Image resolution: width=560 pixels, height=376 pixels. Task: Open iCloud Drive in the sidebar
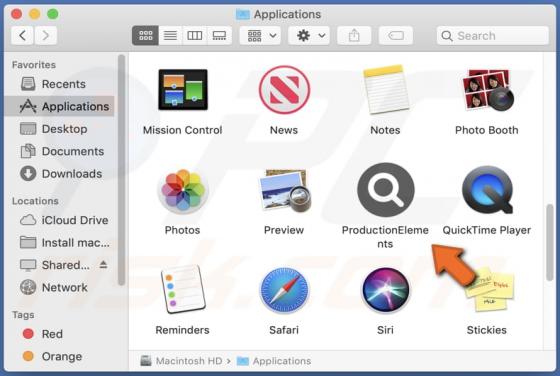(x=60, y=220)
